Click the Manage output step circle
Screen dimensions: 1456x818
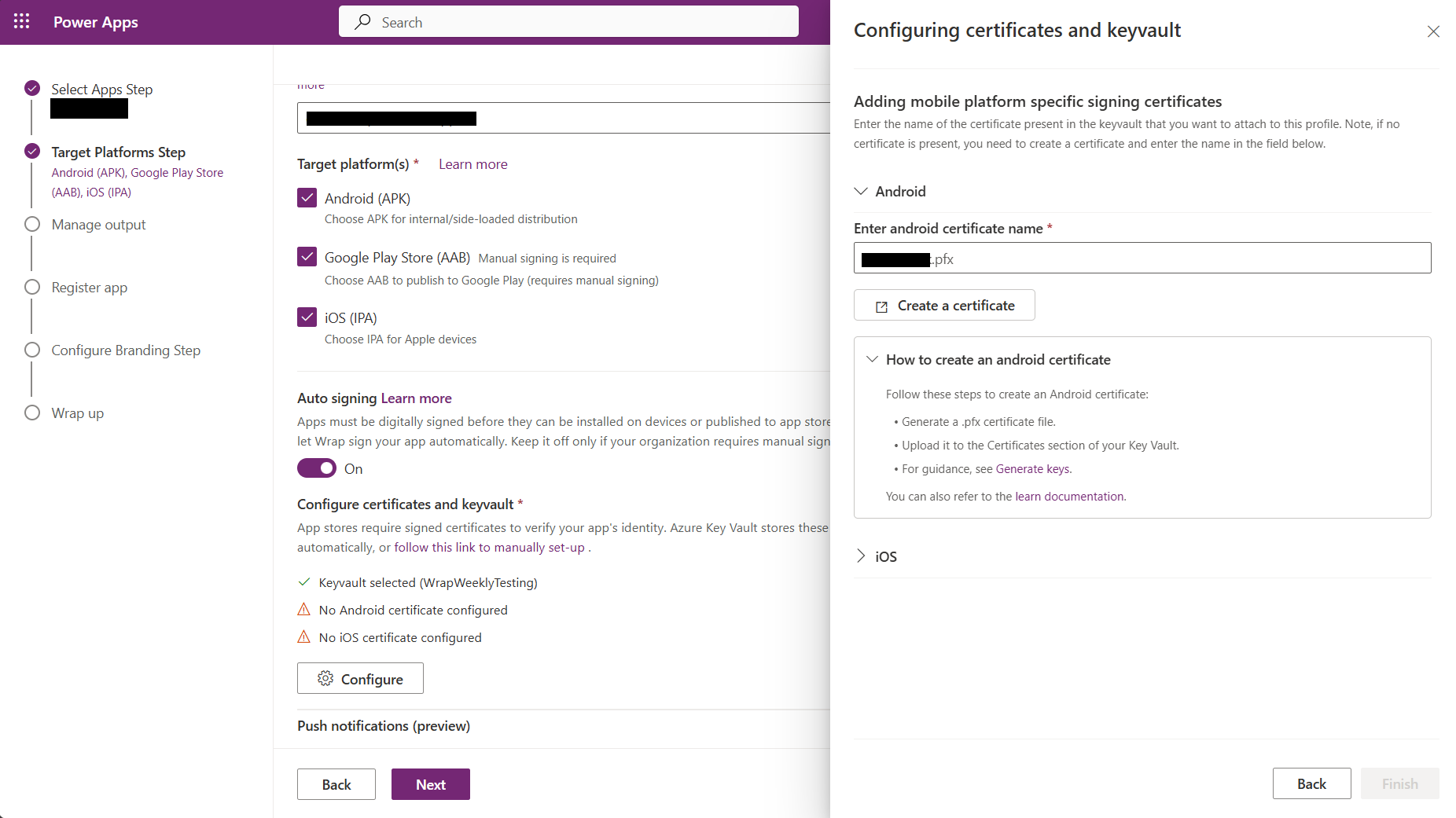(32, 225)
